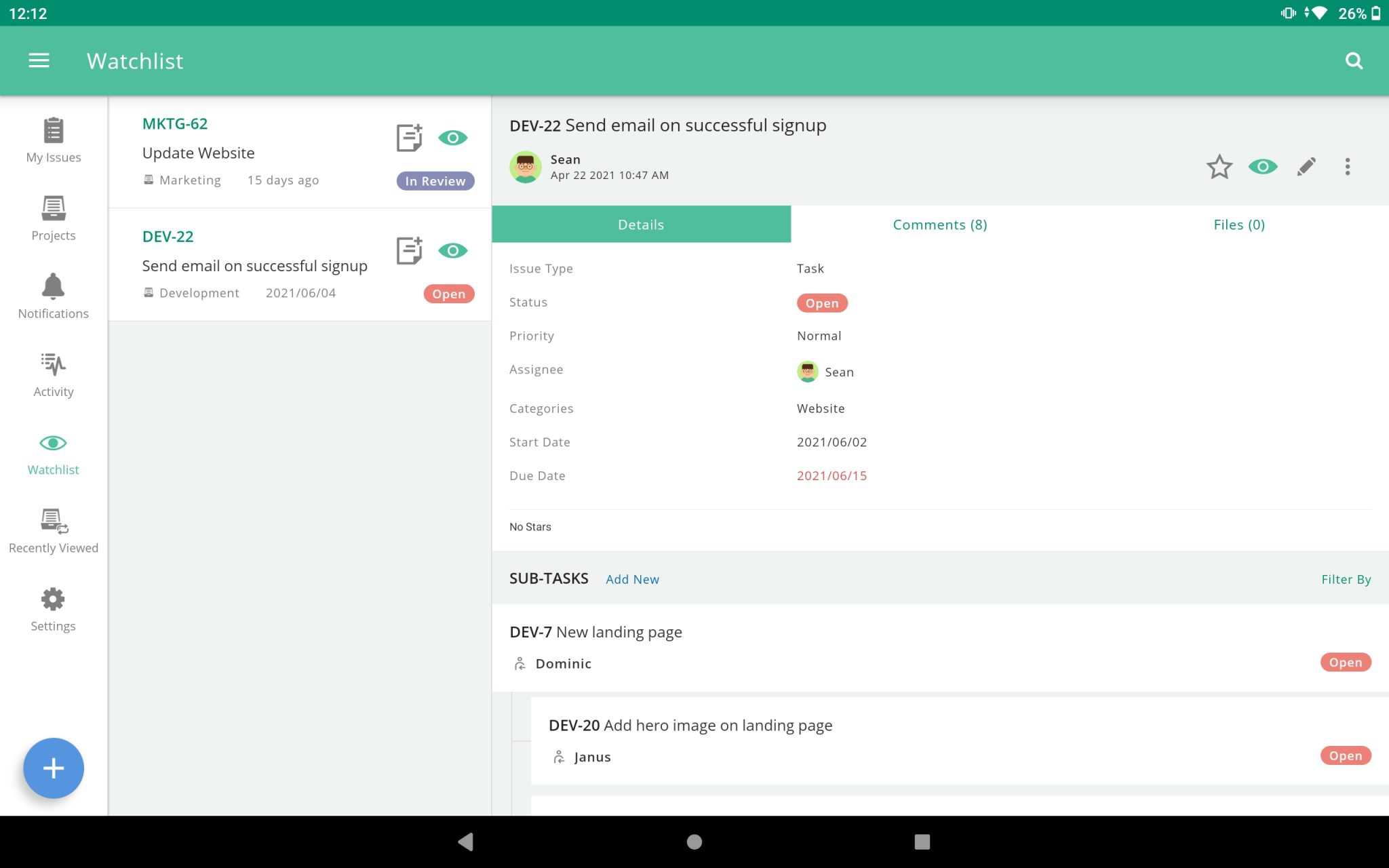Screen dimensions: 1389x868
Task: Star the issue using the star rating
Action: (1219, 166)
